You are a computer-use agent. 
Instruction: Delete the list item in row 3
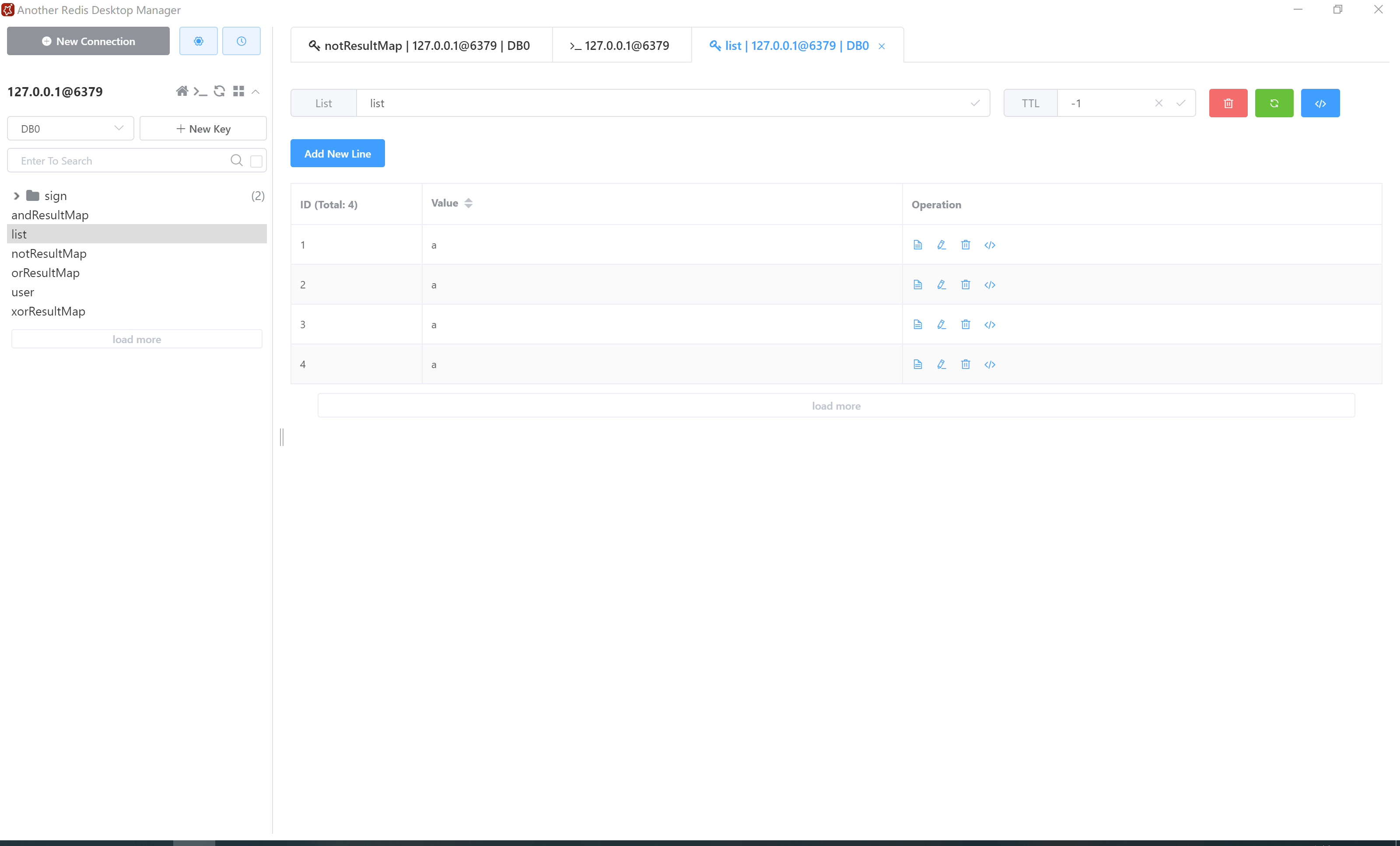[965, 324]
